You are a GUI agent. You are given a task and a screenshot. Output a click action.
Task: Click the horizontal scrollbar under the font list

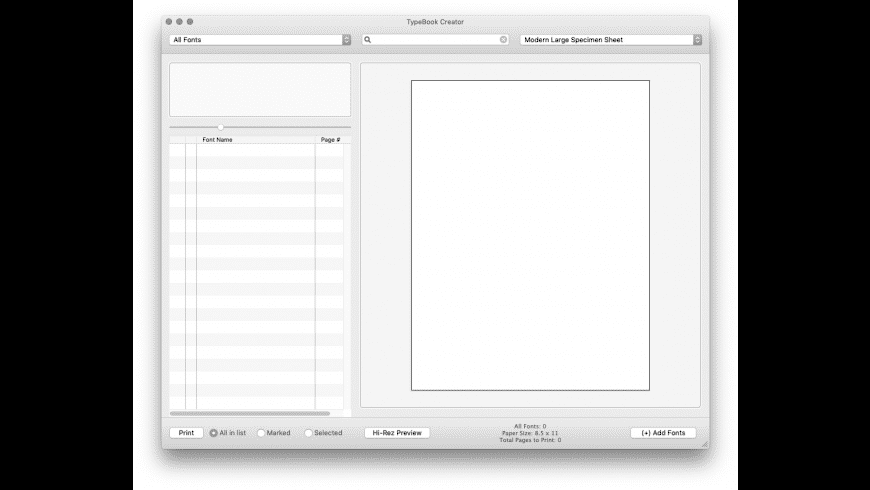[250, 413]
